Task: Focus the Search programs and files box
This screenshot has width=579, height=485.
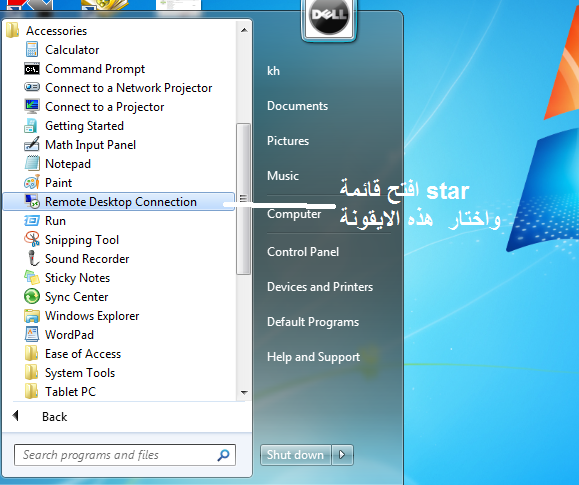Action: pyautogui.click(x=125, y=455)
